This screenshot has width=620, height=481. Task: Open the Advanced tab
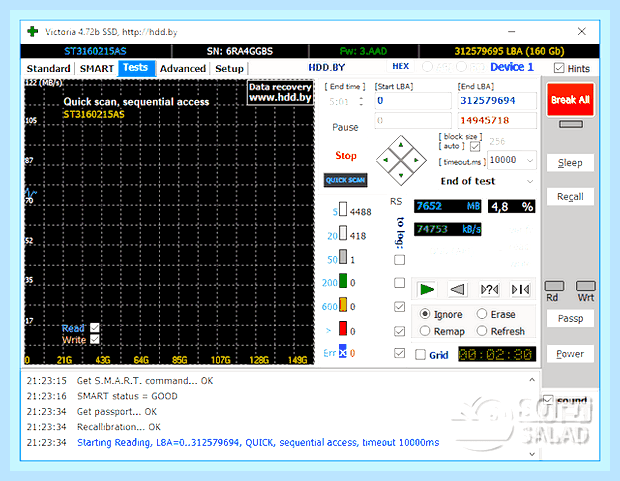(x=183, y=68)
